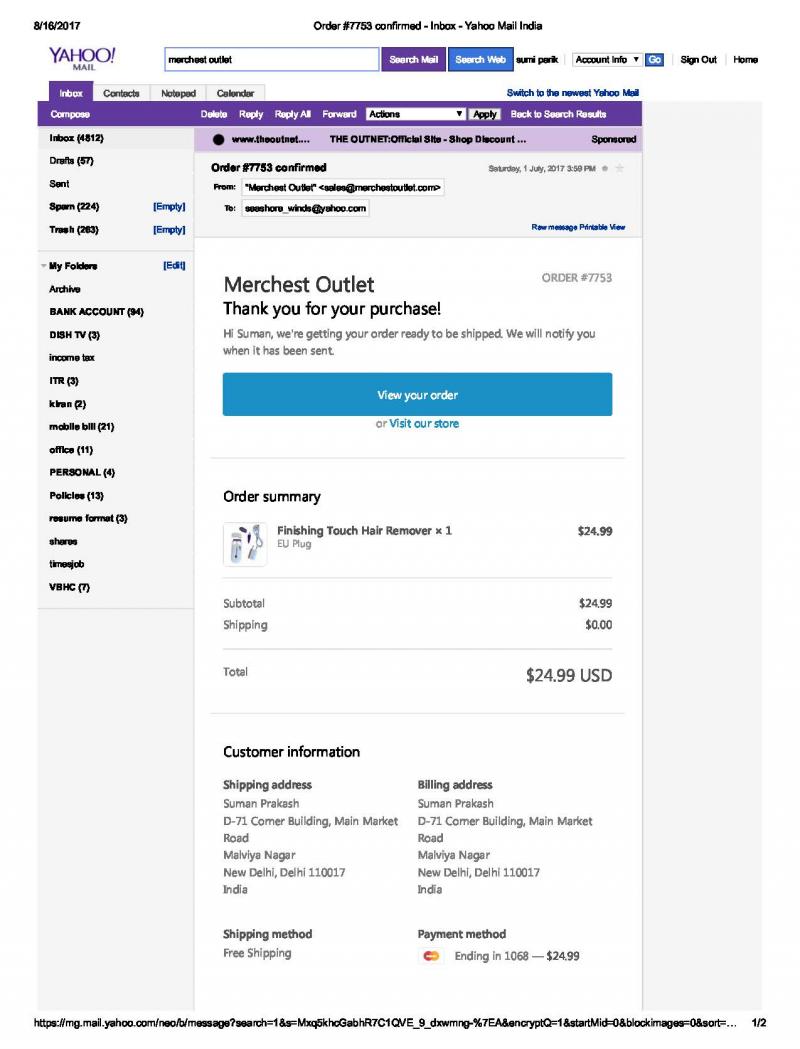Click the sponsored ad black circle icon
The width and height of the screenshot is (800, 1049).
click(x=218, y=139)
